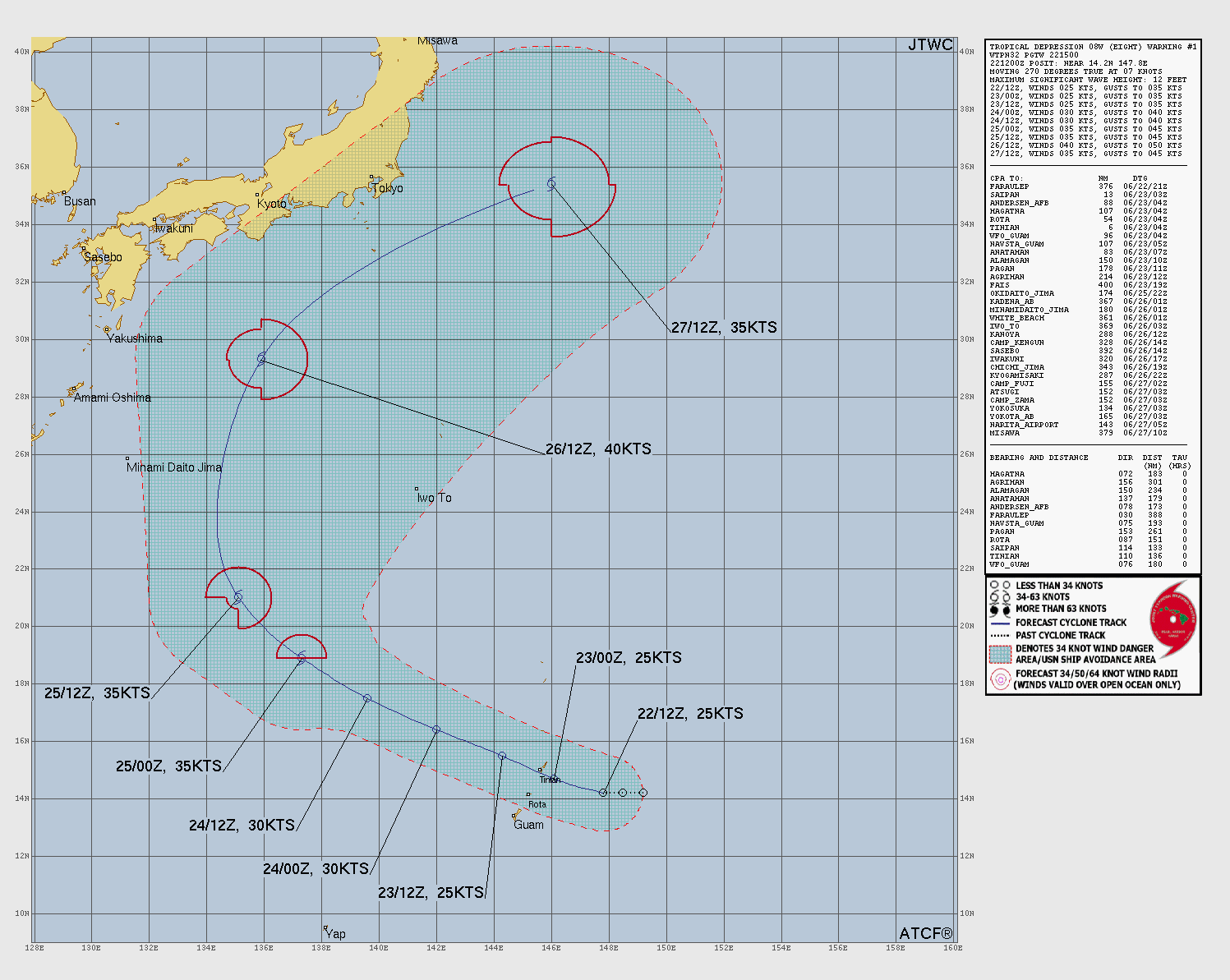Click the '24/00Z, 30KTS' forecast label
The height and width of the screenshot is (980, 1230).
pos(316,868)
